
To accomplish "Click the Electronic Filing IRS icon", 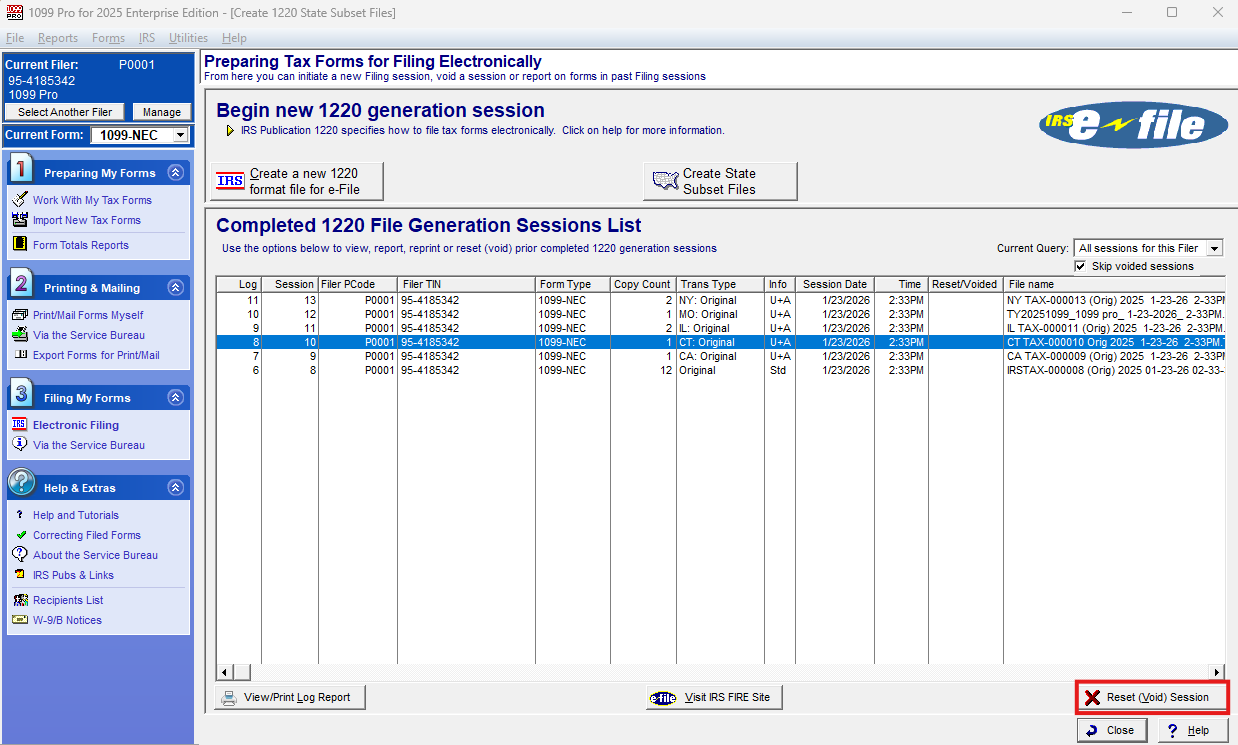I will coord(20,425).
